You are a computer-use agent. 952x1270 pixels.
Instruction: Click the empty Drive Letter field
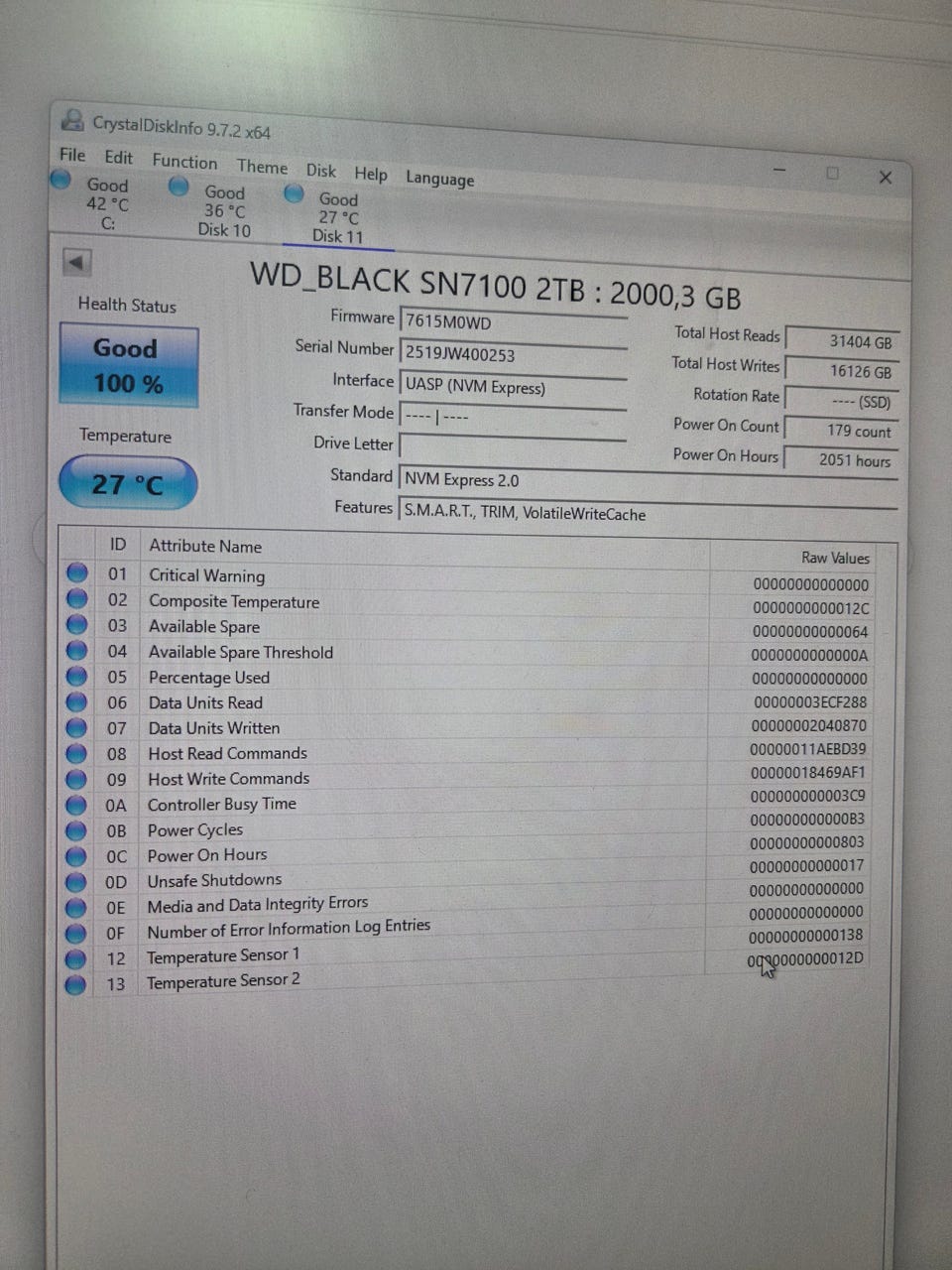pos(513,447)
